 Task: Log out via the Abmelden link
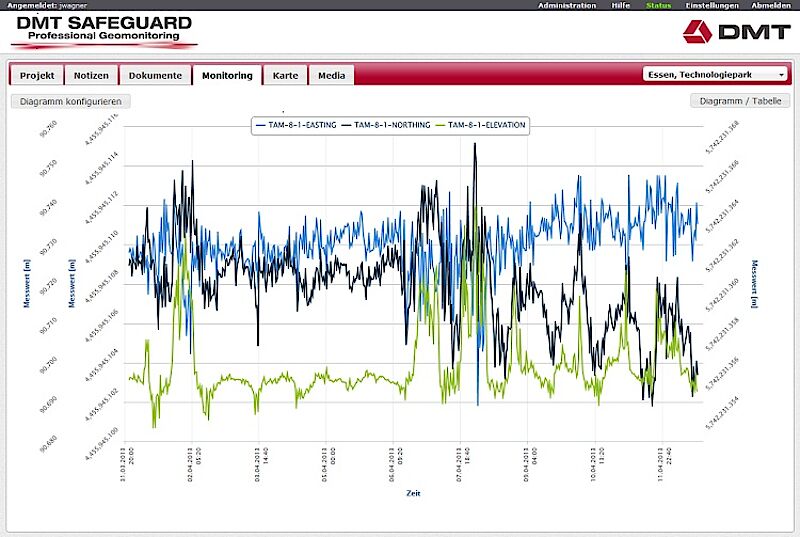coord(770,5)
